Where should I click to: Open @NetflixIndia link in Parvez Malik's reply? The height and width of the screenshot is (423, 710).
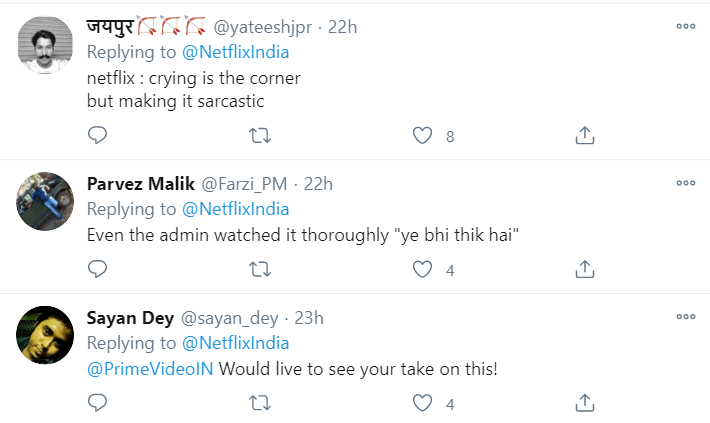tap(235, 209)
